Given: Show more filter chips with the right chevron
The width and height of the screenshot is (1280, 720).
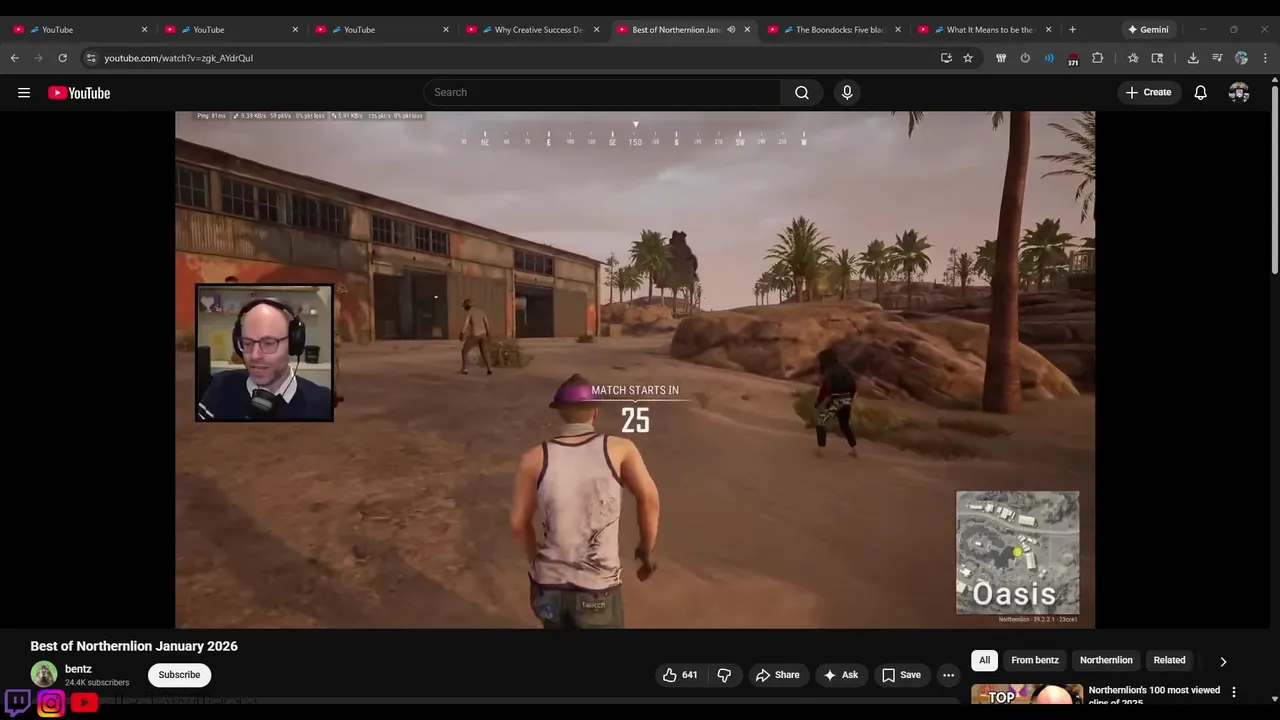Looking at the screenshot, I should (x=1222, y=661).
